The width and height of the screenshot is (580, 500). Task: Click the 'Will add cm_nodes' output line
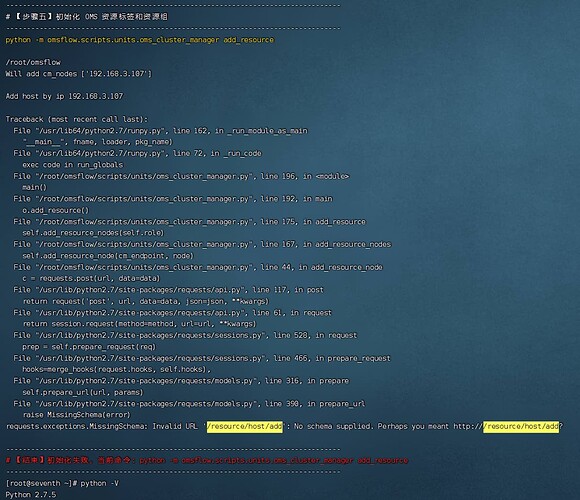click(78, 74)
